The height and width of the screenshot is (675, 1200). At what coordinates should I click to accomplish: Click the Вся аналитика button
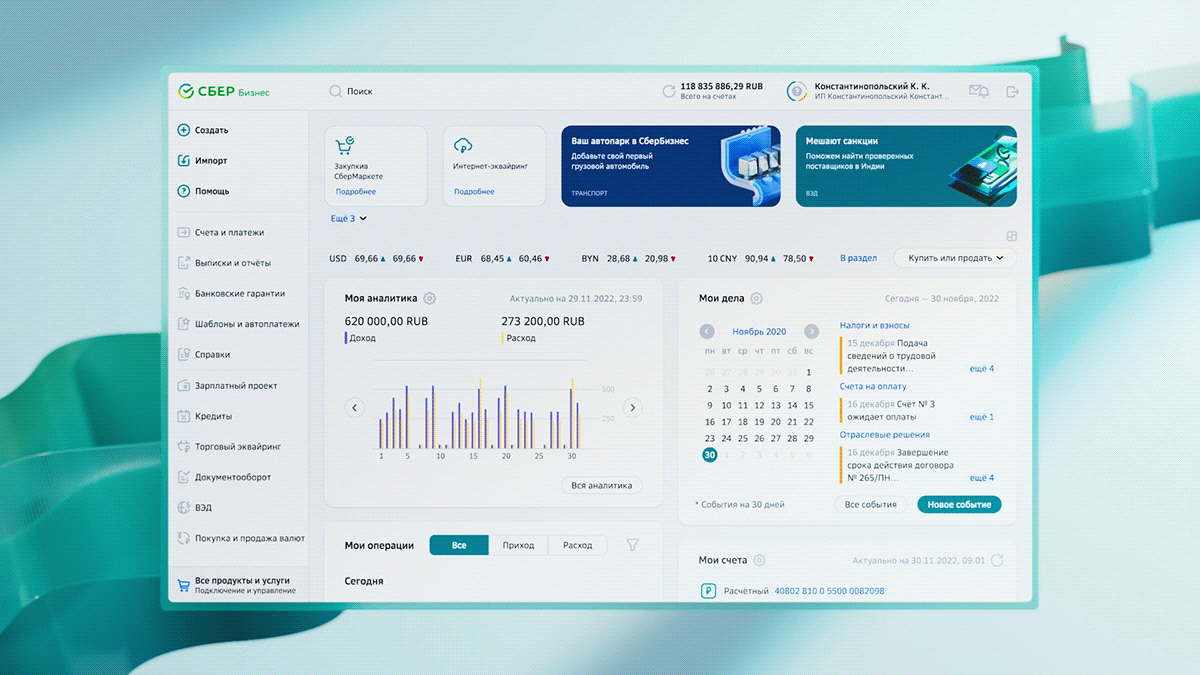(601, 485)
